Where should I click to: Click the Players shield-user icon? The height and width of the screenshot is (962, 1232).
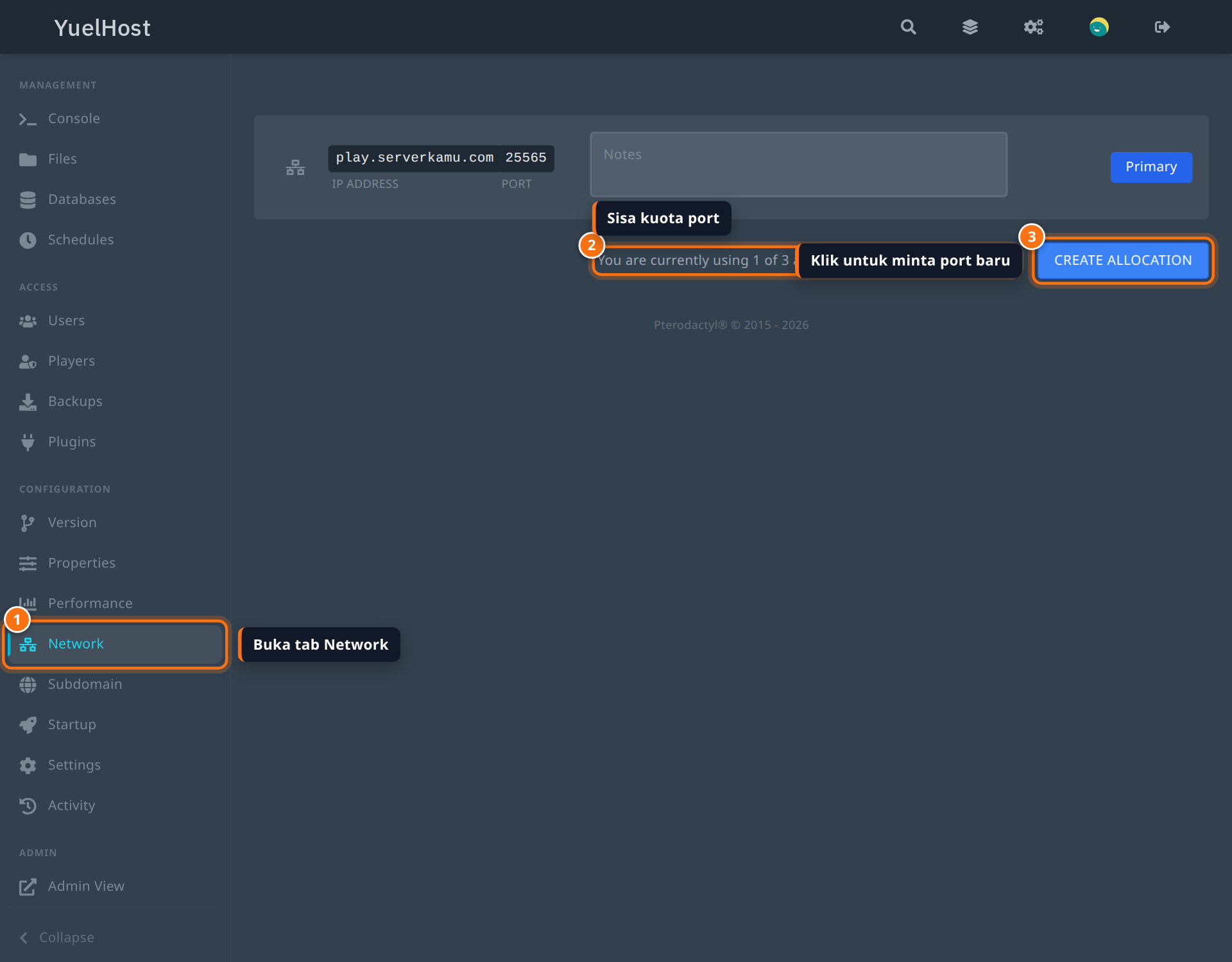click(28, 362)
